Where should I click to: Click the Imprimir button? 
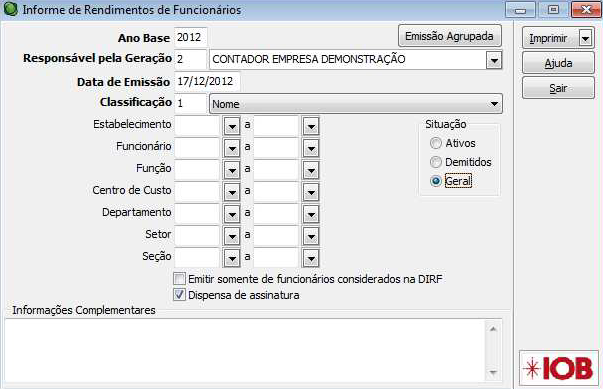549,38
